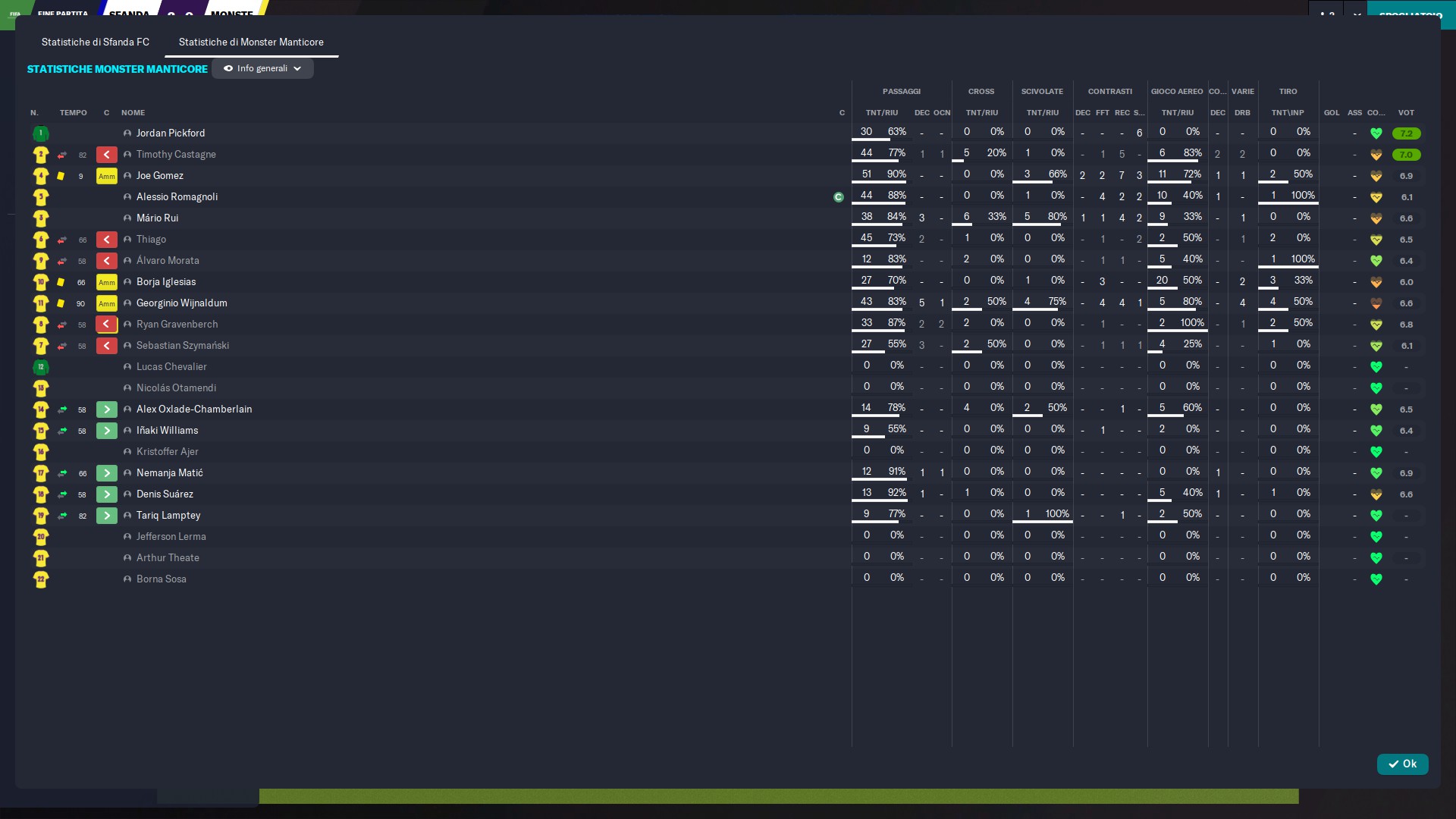Click the yellow card icon for Borja Iglesias

coord(61,282)
